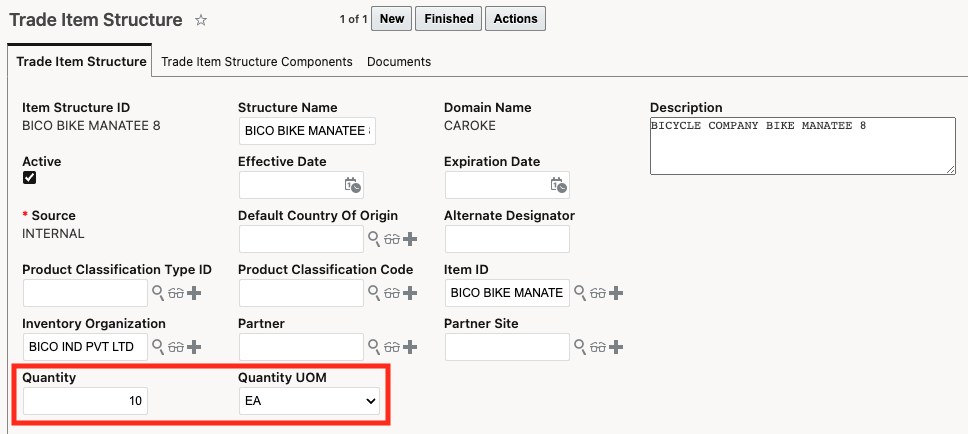Click the glasses icon beside Item ID
968x434 pixels.
[598, 293]
